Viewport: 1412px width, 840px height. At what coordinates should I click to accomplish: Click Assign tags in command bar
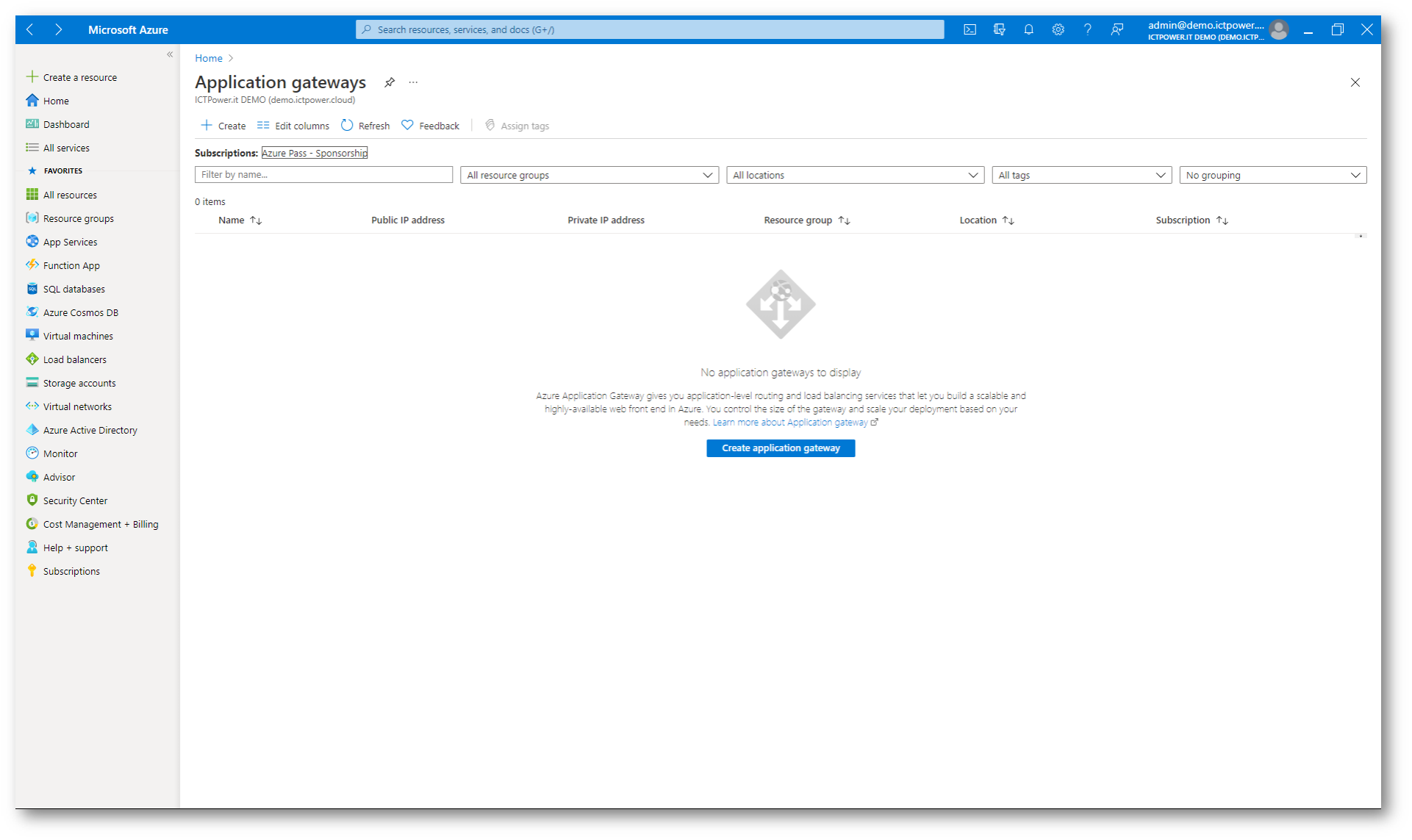(517, 126)
